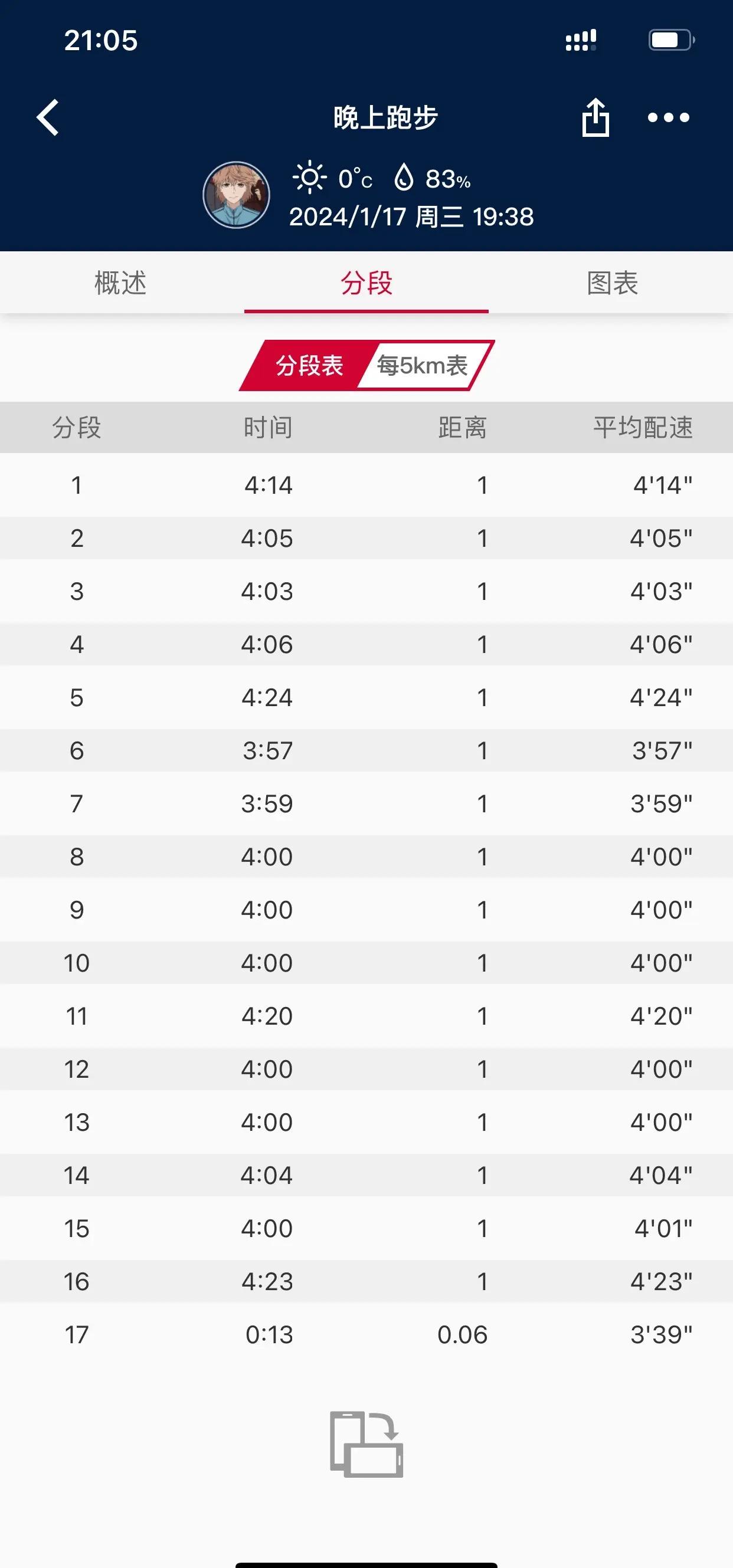
Task: Tap the share icon
Action: (x=595, y=117)
